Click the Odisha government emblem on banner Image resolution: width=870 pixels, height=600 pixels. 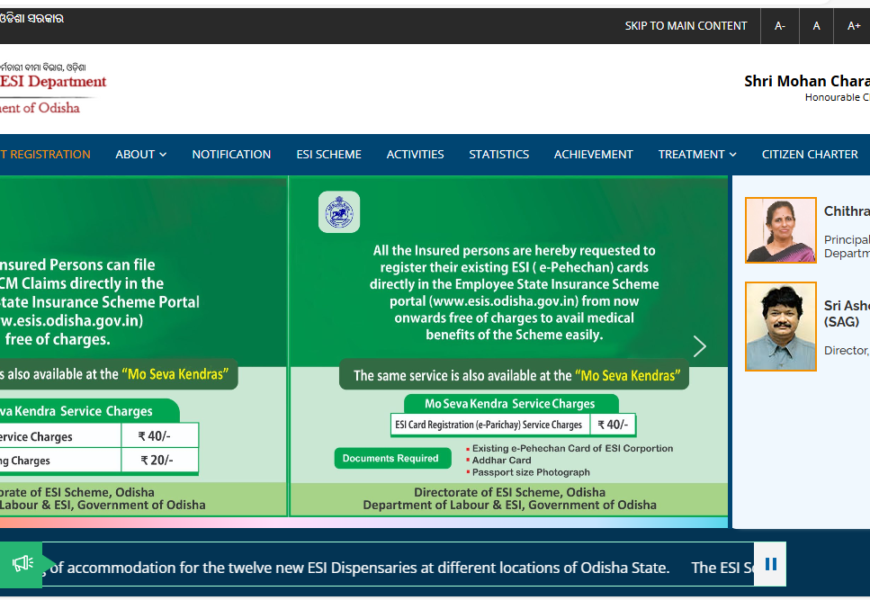pos(339,212)
